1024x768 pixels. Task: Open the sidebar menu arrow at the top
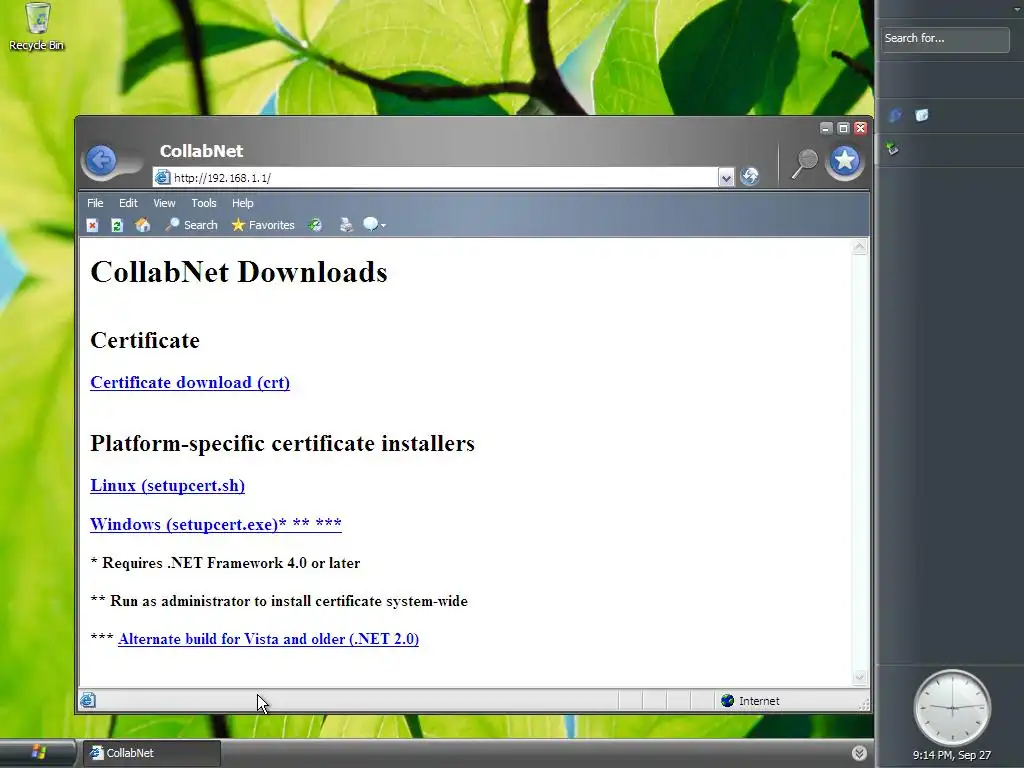point(1017,8)
